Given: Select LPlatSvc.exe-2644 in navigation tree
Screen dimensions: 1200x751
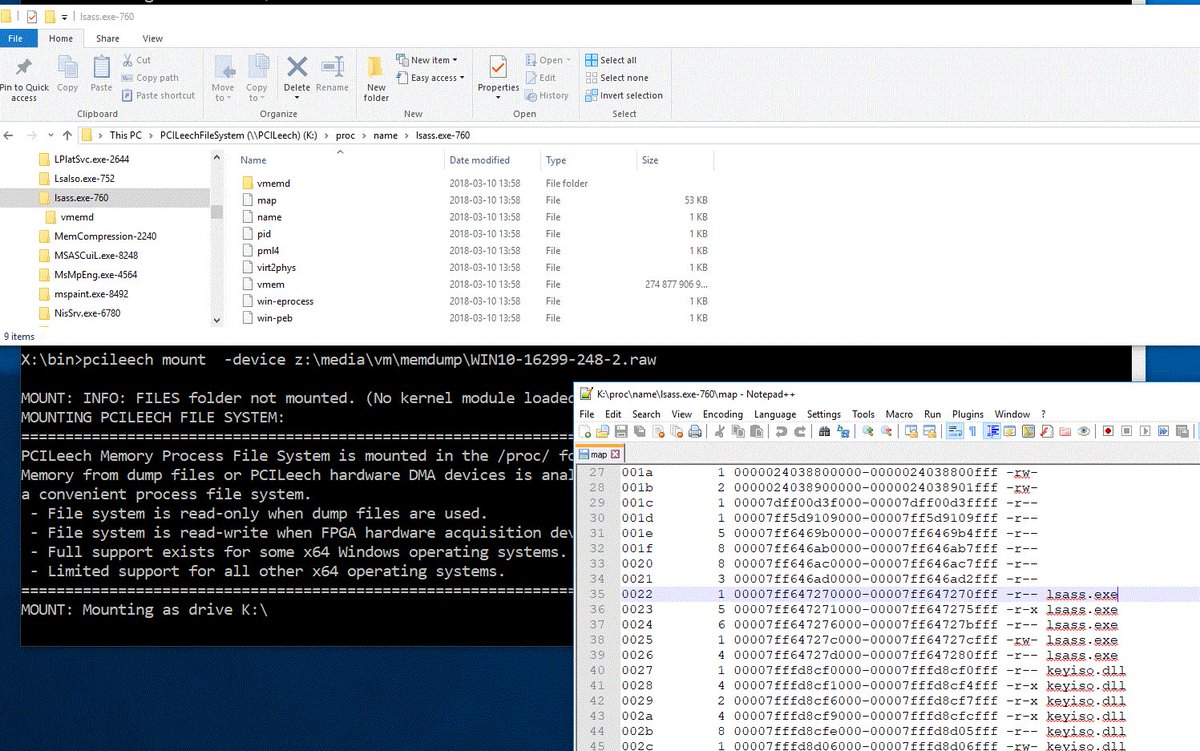Looking at the screenshot, I should (x=91, y=159).
